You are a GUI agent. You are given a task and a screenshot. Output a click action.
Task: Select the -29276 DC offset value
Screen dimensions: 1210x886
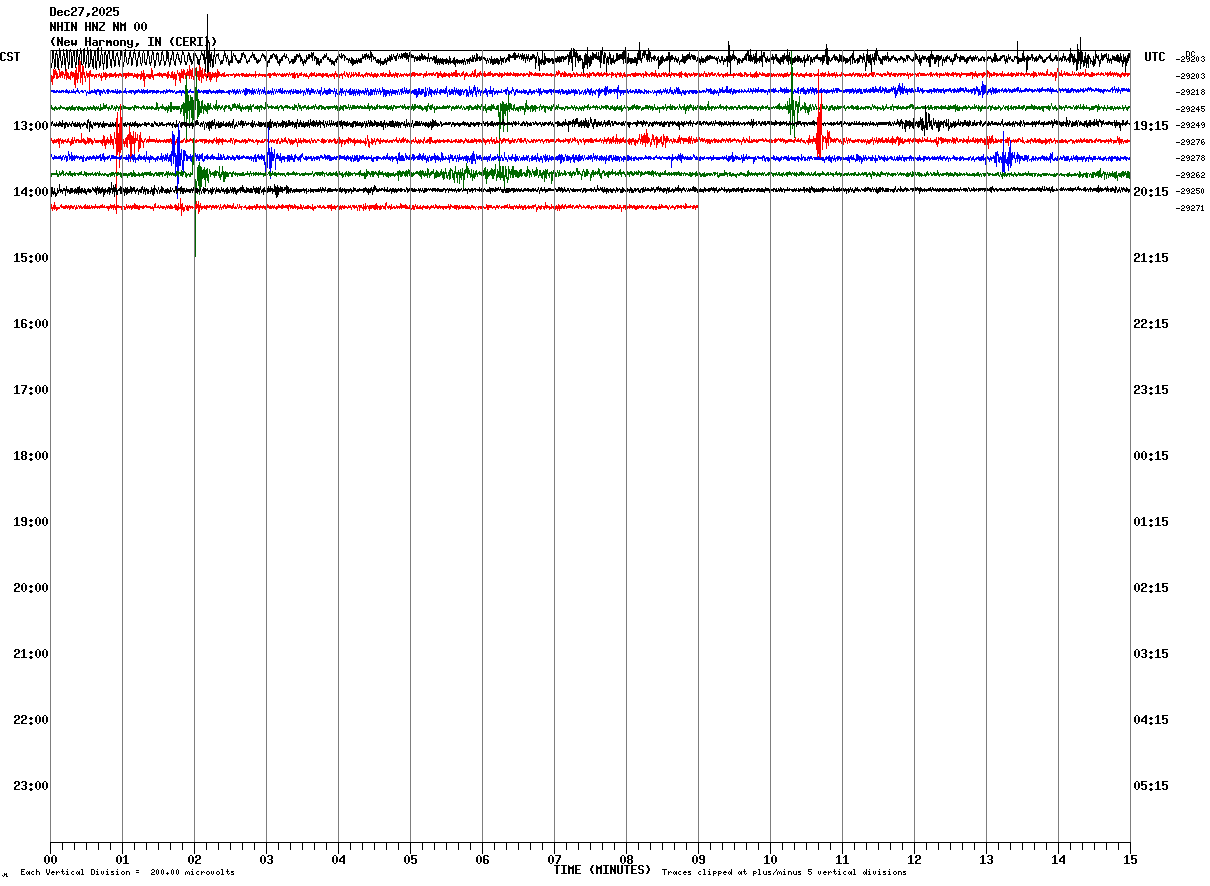click(x=1191, y=142)
